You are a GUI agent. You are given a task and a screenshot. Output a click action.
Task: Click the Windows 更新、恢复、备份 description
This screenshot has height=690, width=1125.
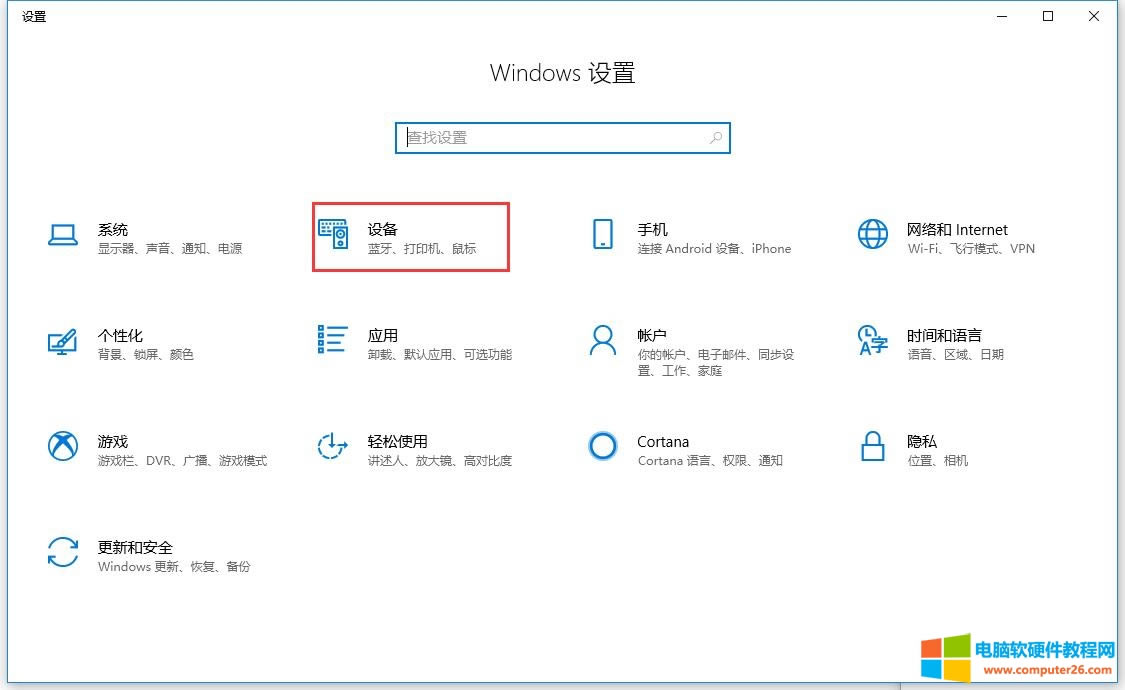click(x=172, y=566)
